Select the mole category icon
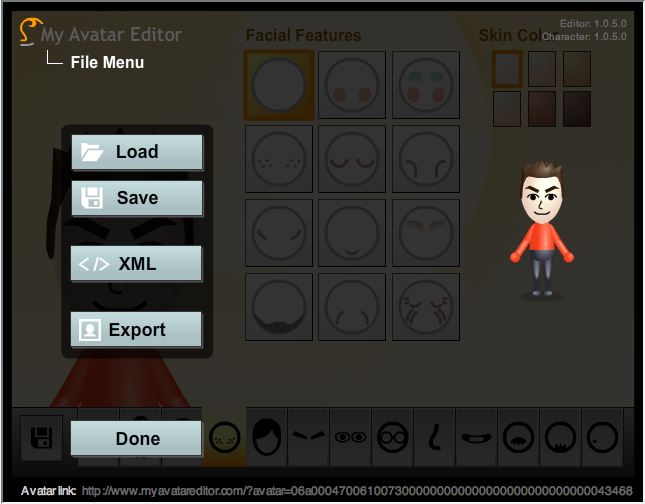This screenshot has height=504, width=645. [x=602, y=437]
